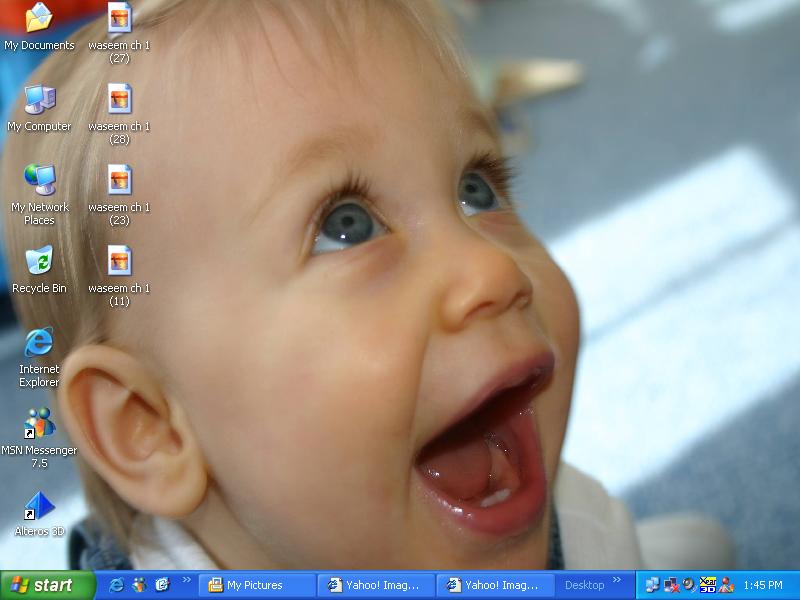Select the file waseem ch 1 (27)
Screen dimensions: 800x600
tap(119, 33)
